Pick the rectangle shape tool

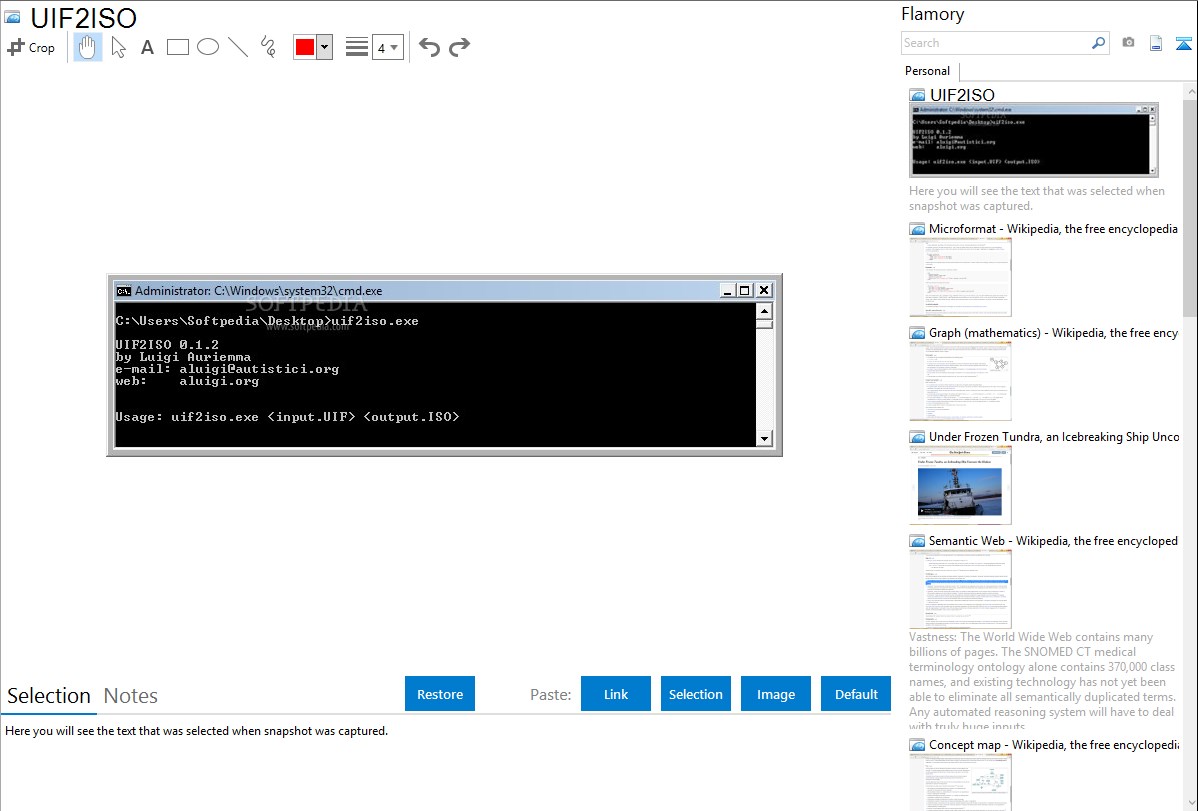click(x=178, y=47)
